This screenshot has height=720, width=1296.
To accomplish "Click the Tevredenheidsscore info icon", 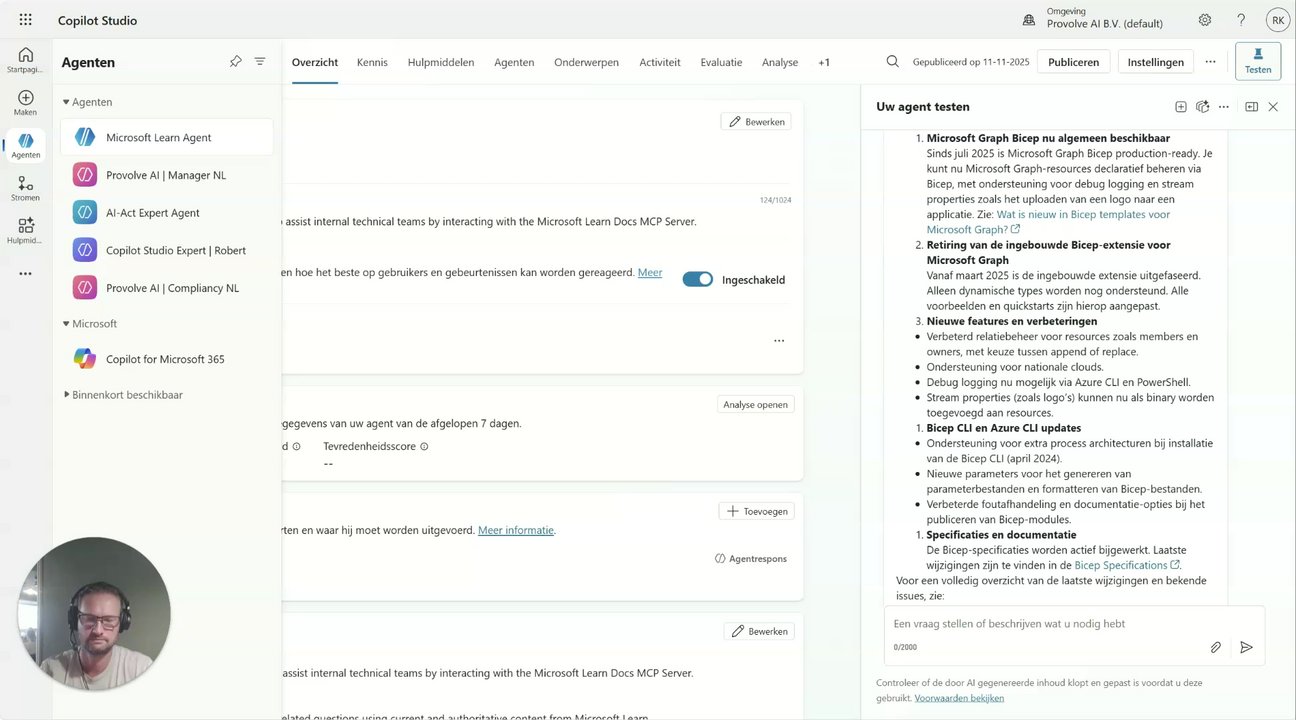I will (424, 447).
